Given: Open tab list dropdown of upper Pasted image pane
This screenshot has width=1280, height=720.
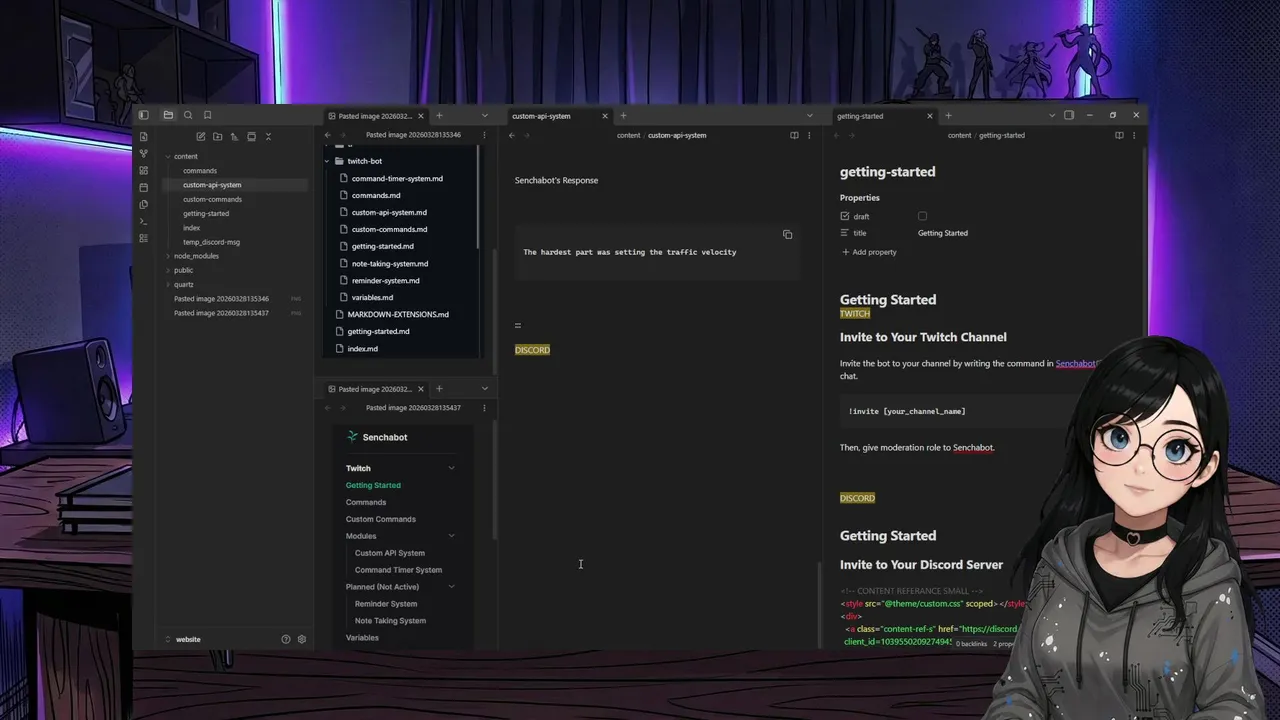Looking at the screenshot, I should [485, 116].
